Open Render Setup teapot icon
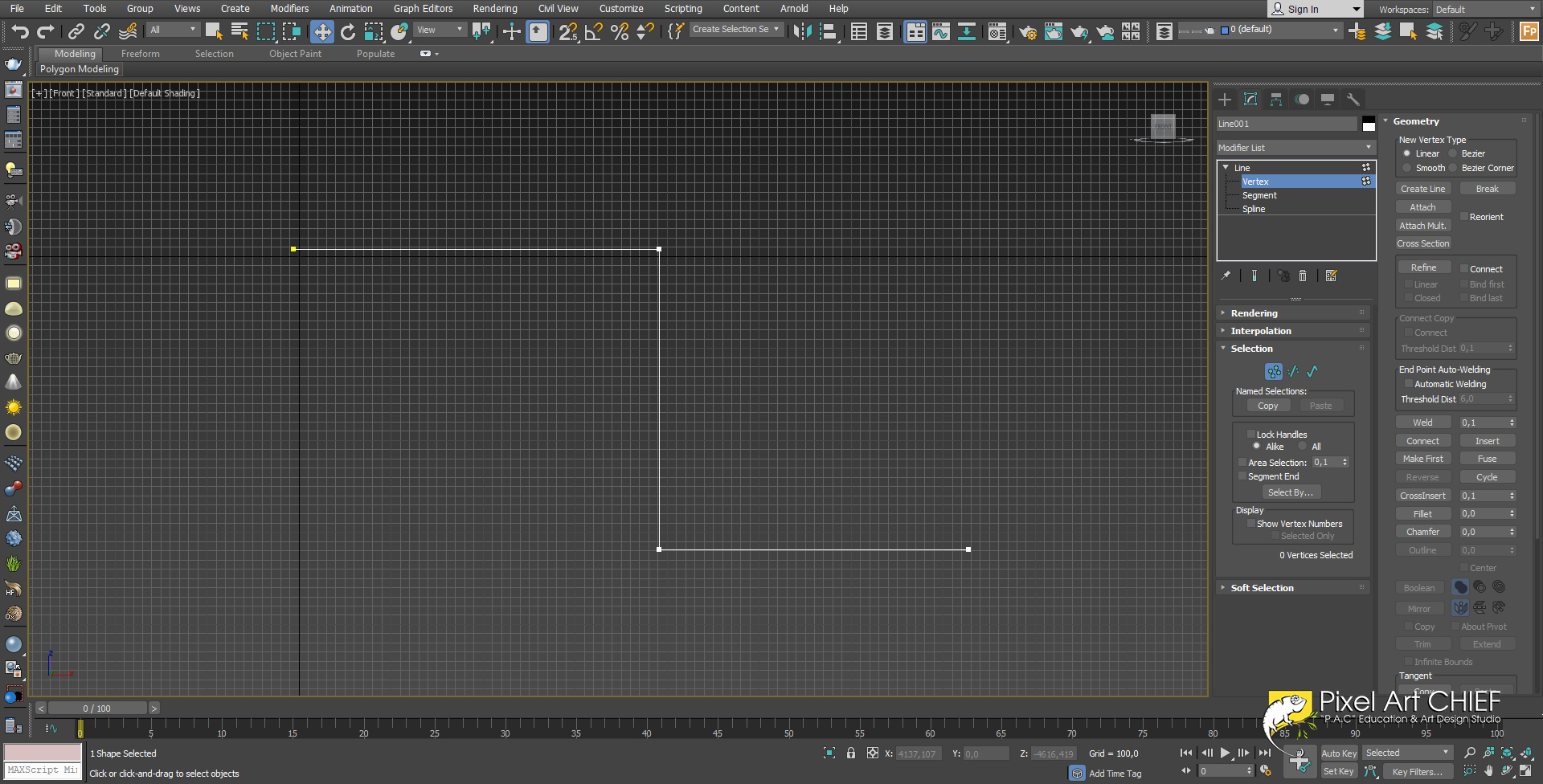This screenshot has width=1543, height=784. coord(1027,31)
